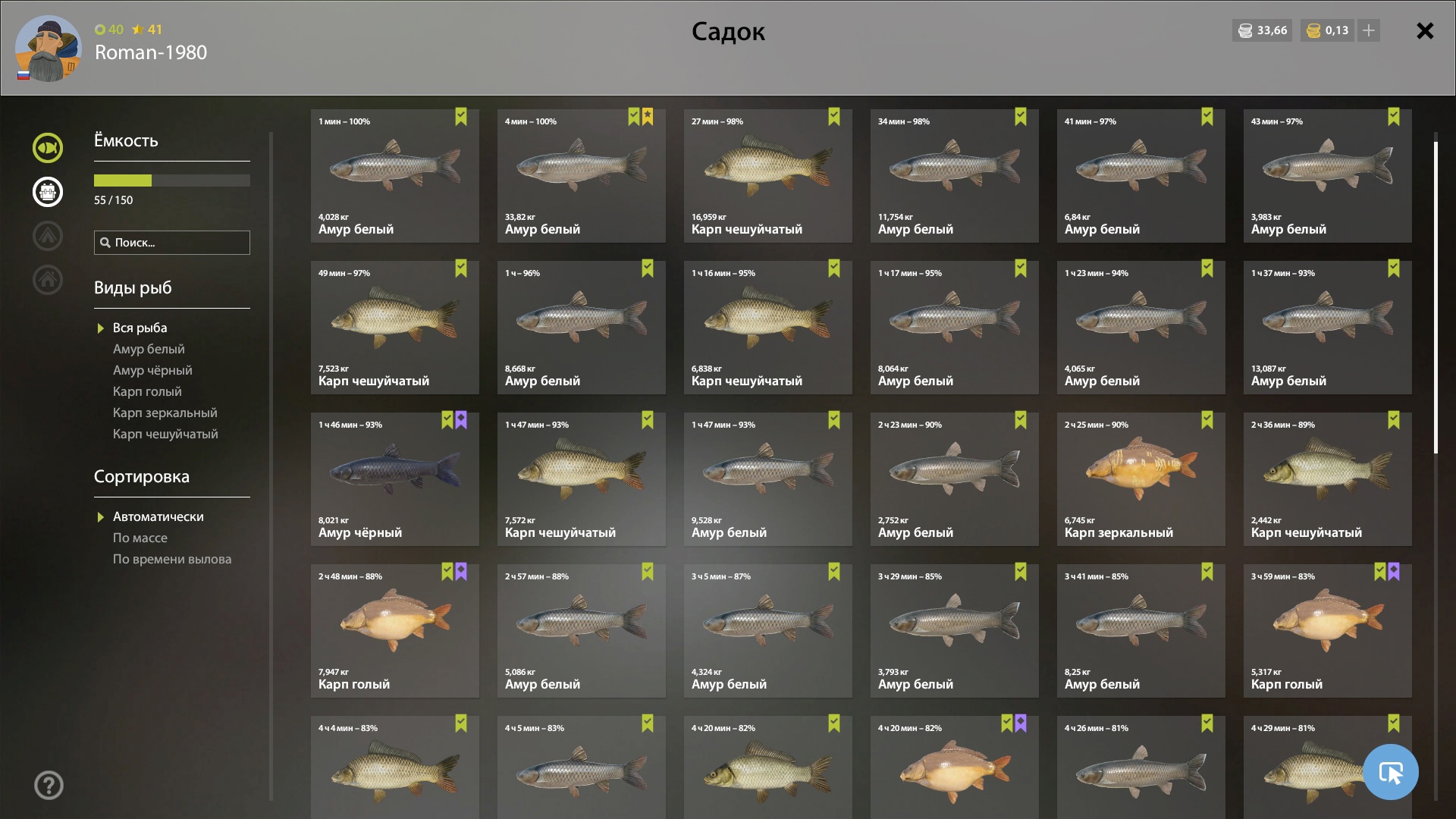Image resolution: width=1456 pixels, height=819 pixels.
Task: Toggle green bookmark on 4,028 кг Амур белый
Action: coord(461,117)
